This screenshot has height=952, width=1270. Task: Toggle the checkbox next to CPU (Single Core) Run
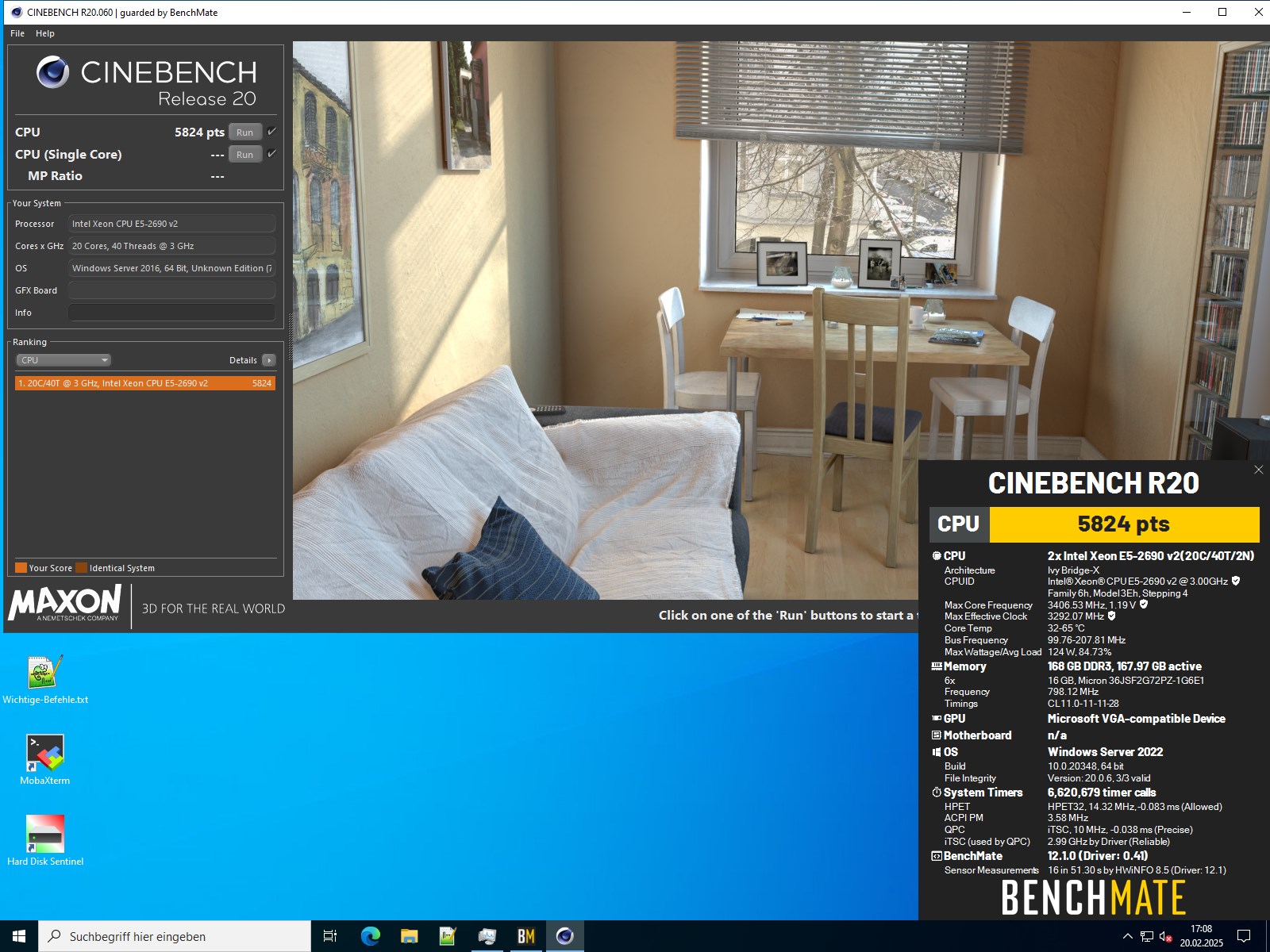pos(271,154)
